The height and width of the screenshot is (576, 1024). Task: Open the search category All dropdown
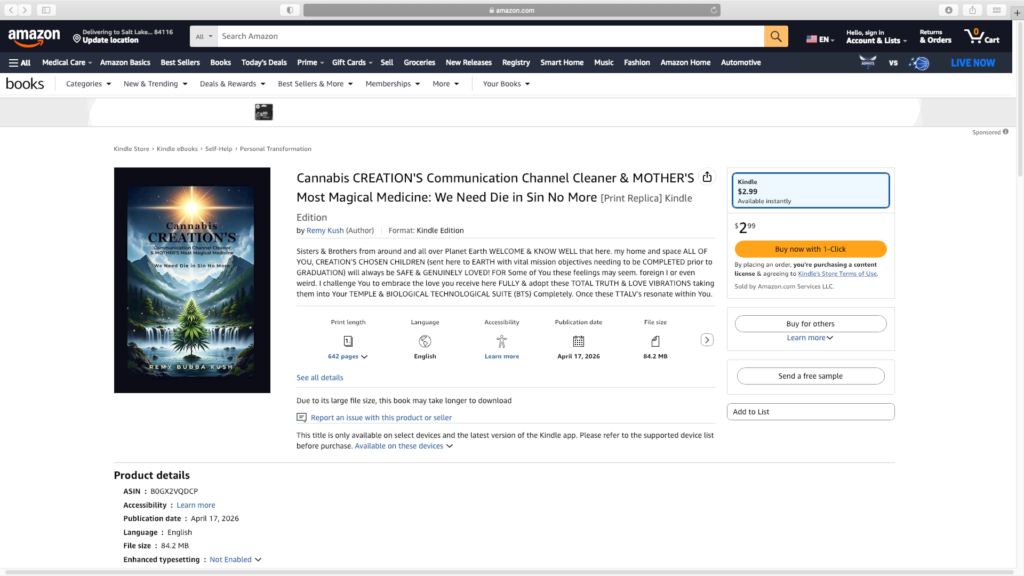point(203,37)
